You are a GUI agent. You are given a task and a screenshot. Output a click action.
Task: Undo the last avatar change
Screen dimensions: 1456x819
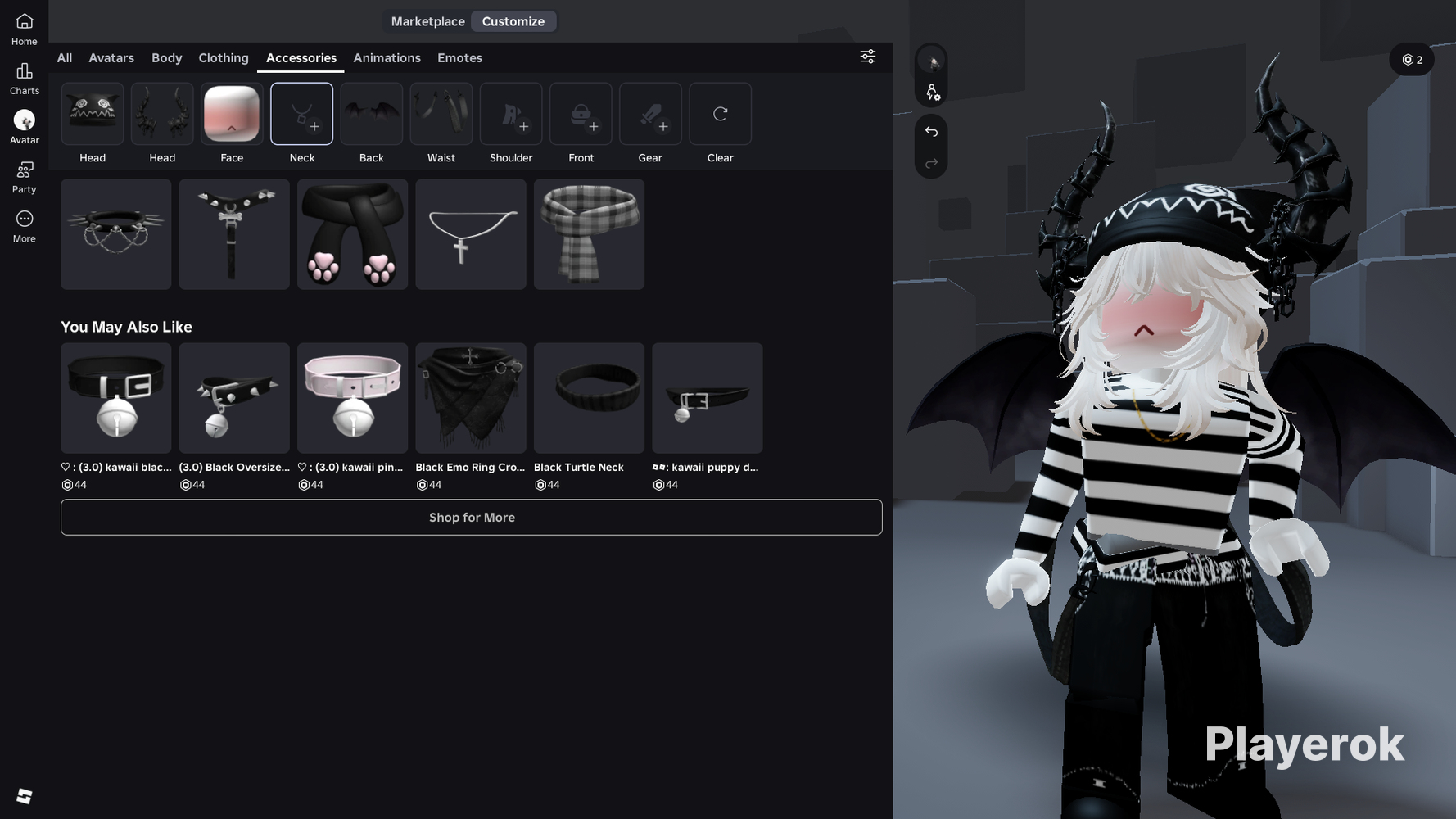click(x=931, y=131)
